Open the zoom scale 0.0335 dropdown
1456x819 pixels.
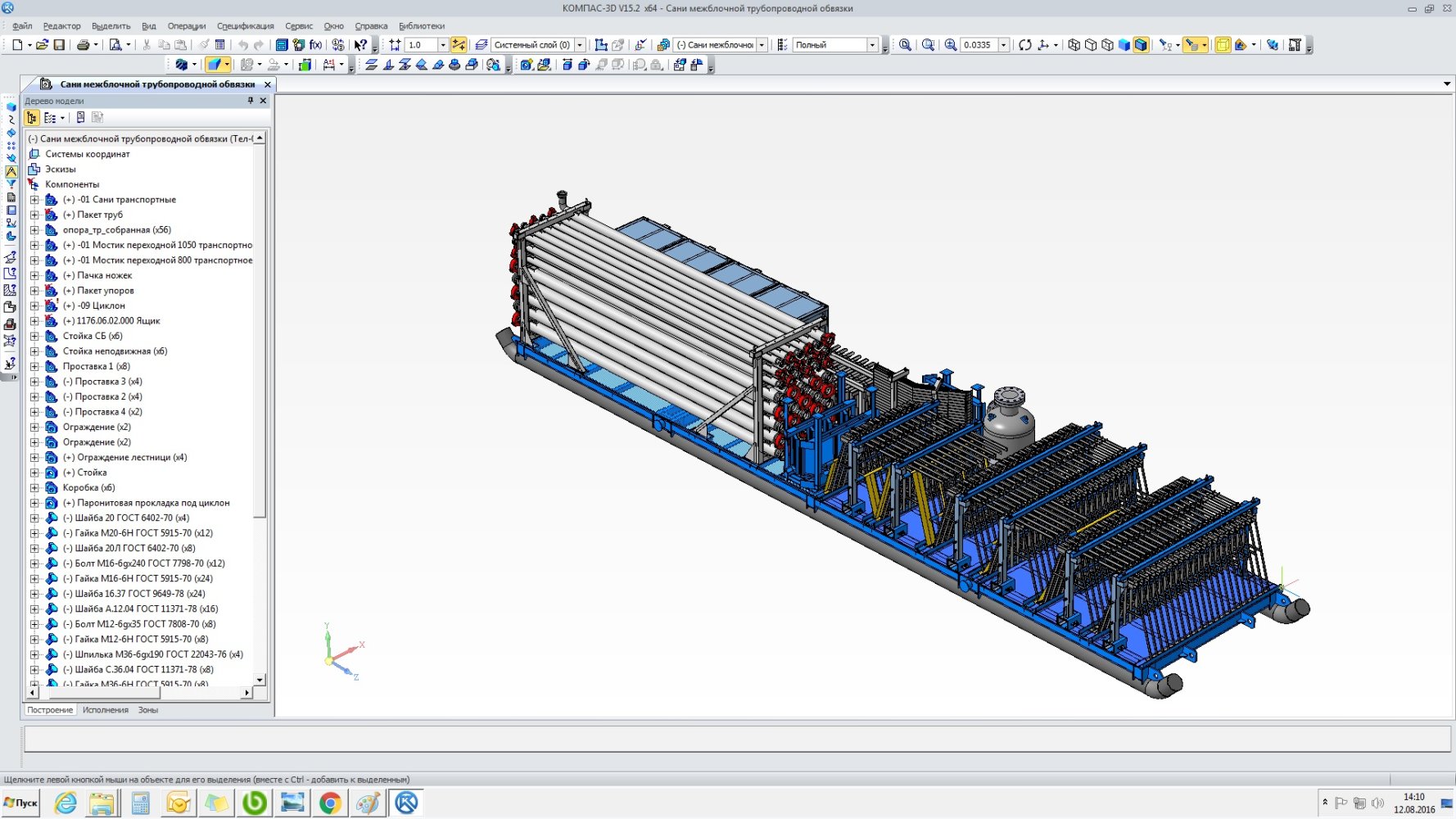point(1004,45)
